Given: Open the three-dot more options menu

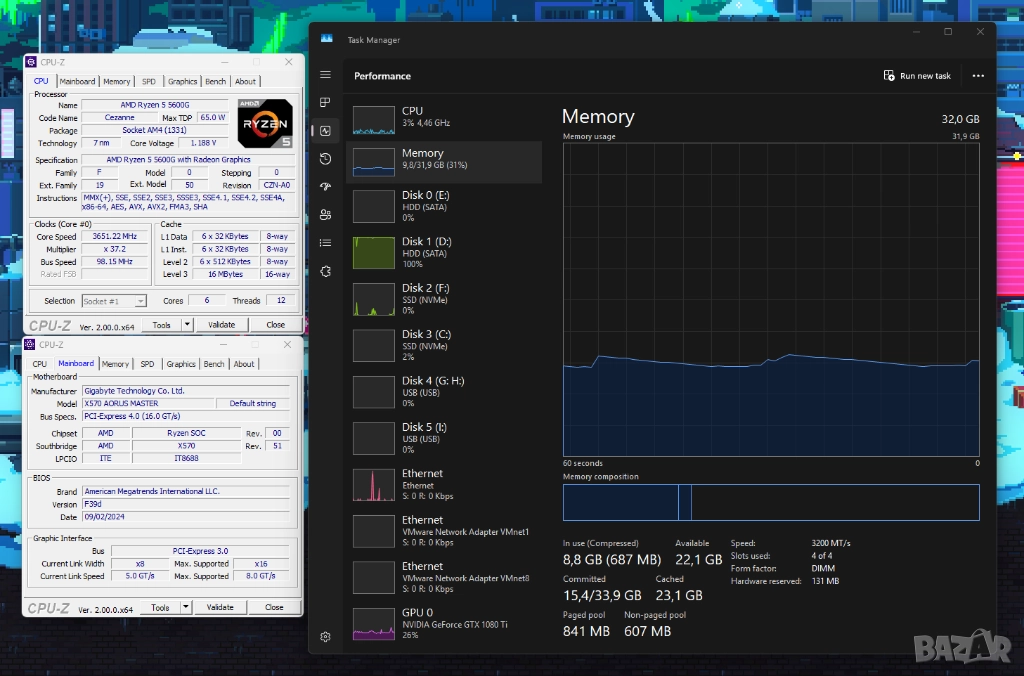Looking at the screenshot, I should pyautogui.click(x=978, y=76).
